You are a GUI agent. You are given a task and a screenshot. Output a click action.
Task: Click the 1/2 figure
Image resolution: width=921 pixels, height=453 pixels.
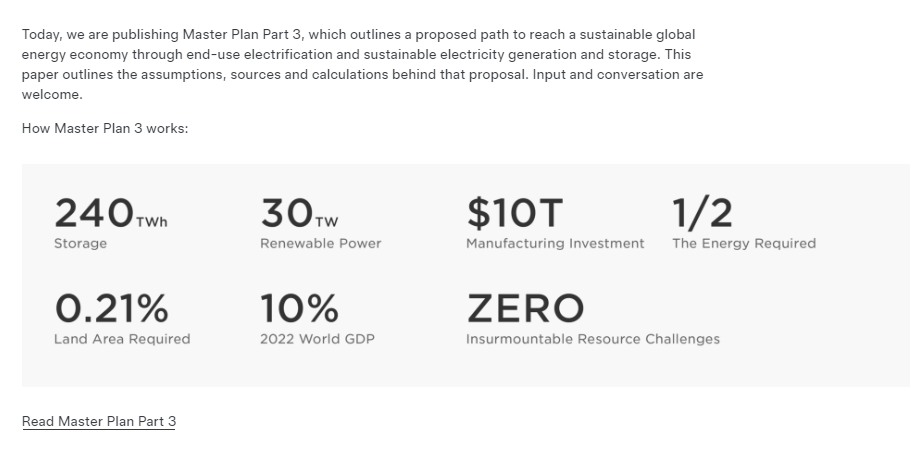tap(702, 213)
